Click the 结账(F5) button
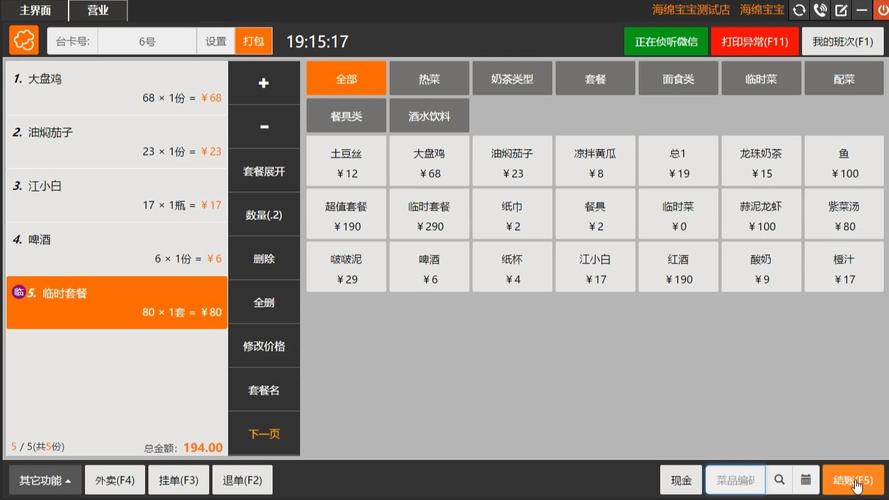The width and height of the screenshot is (889, 500). coord(853,480)
